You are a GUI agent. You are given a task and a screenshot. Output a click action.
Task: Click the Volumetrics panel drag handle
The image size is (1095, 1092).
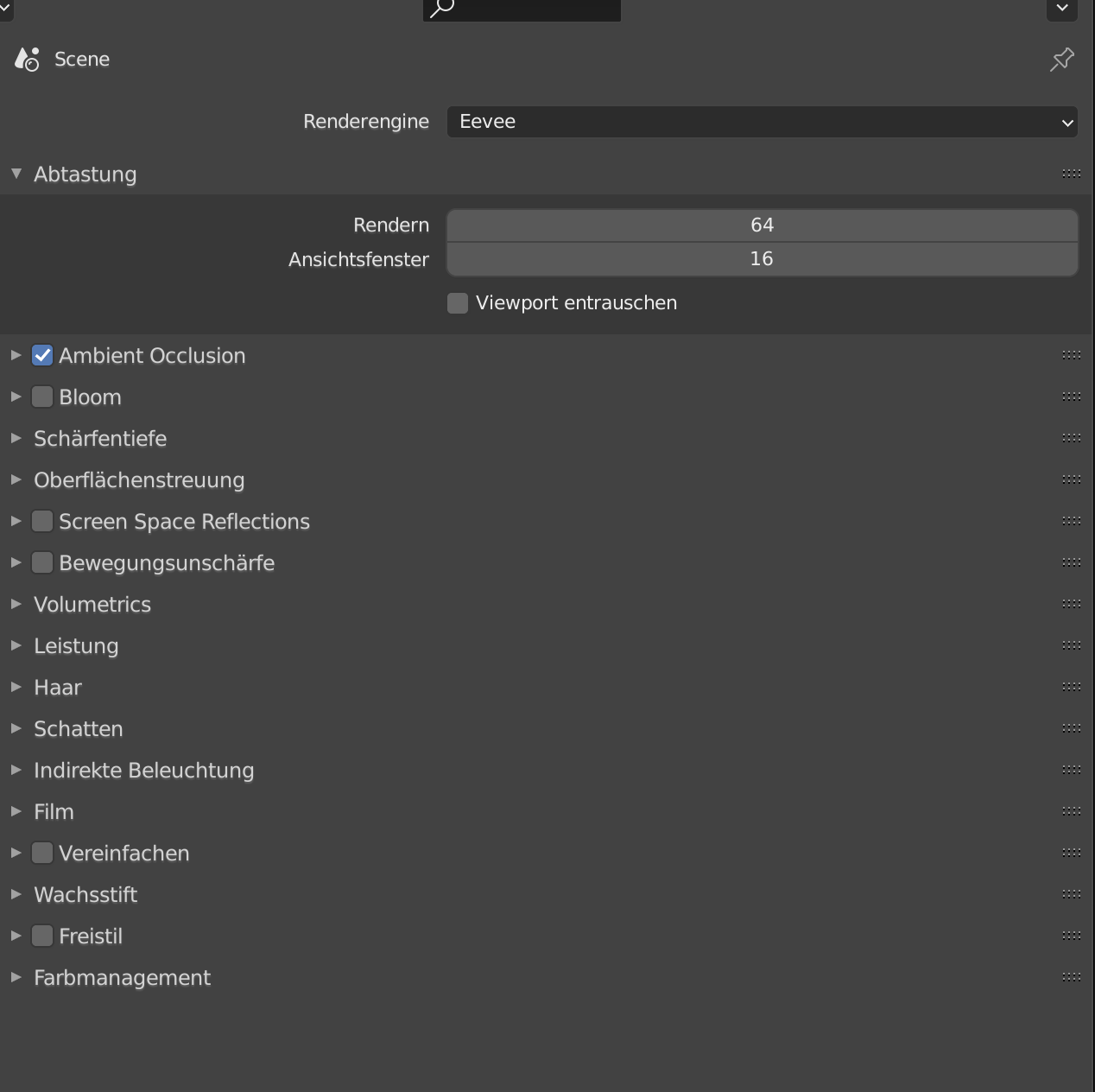tap(1071, 604)
